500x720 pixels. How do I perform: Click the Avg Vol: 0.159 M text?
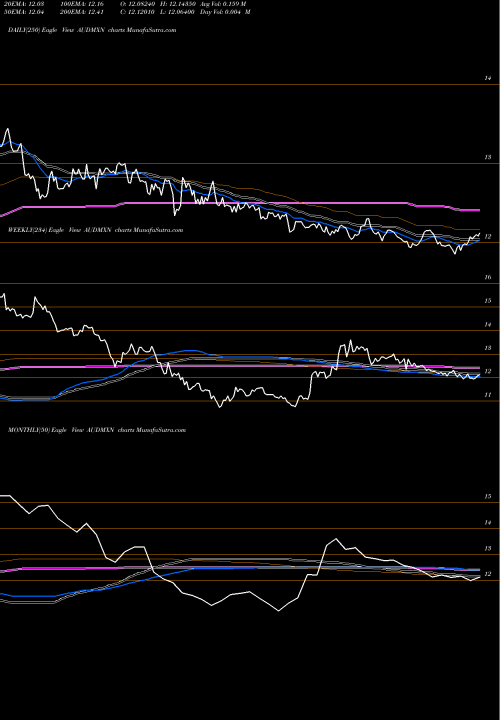click(x=223, y=4)
